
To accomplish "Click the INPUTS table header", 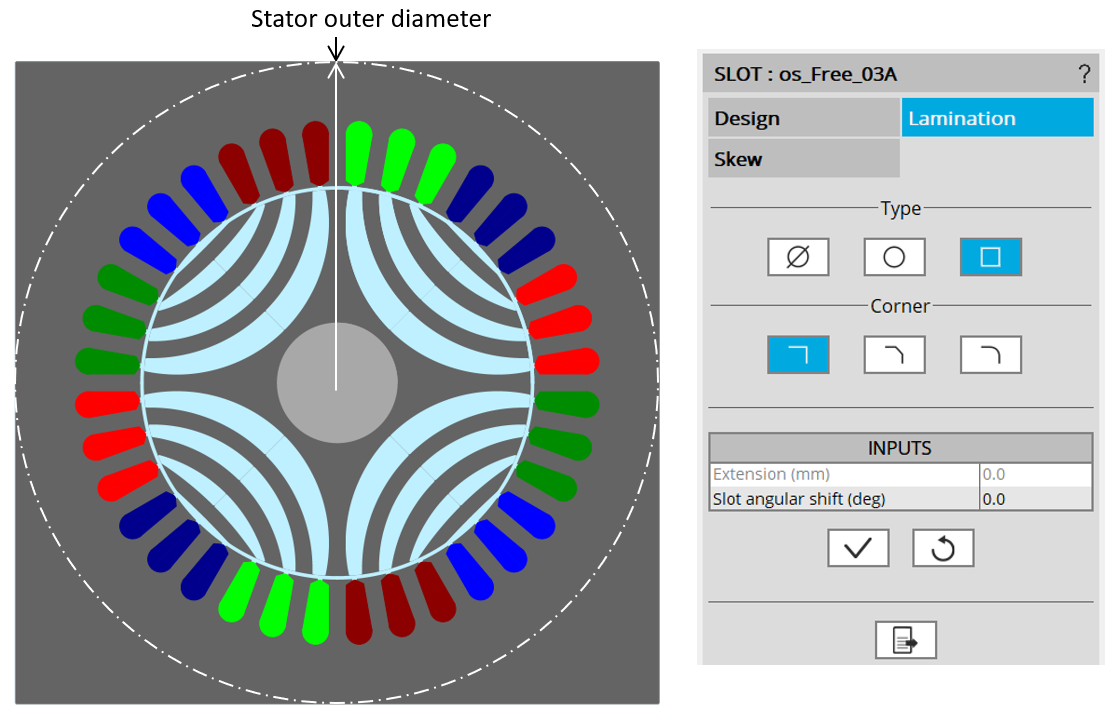I will pyautogui.click(x=900, y=448).
